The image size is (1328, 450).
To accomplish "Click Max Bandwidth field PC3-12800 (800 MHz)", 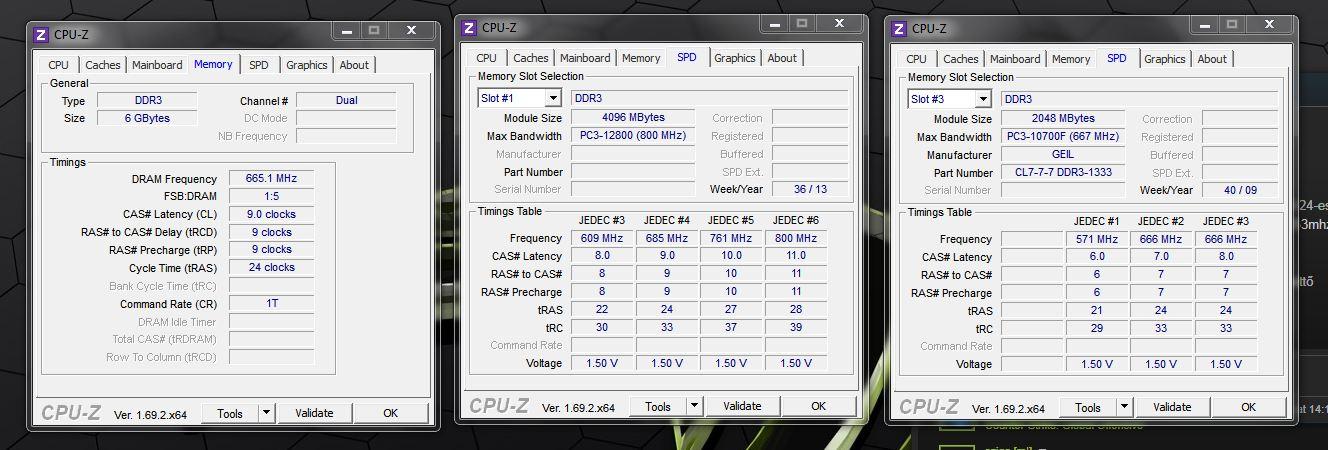I will coord(633,135).
